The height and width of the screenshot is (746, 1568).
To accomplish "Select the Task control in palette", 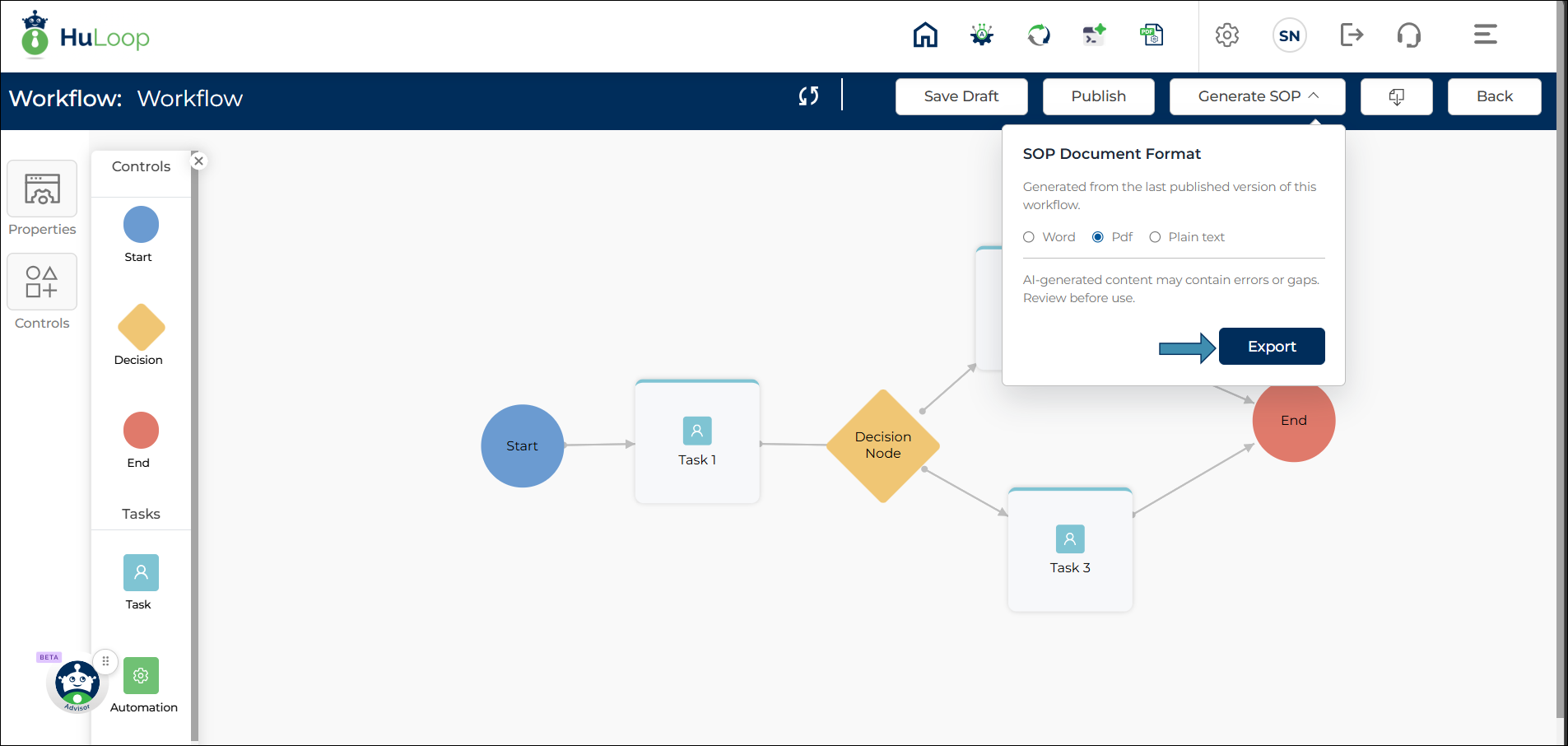I will click(x=141, y=573).
